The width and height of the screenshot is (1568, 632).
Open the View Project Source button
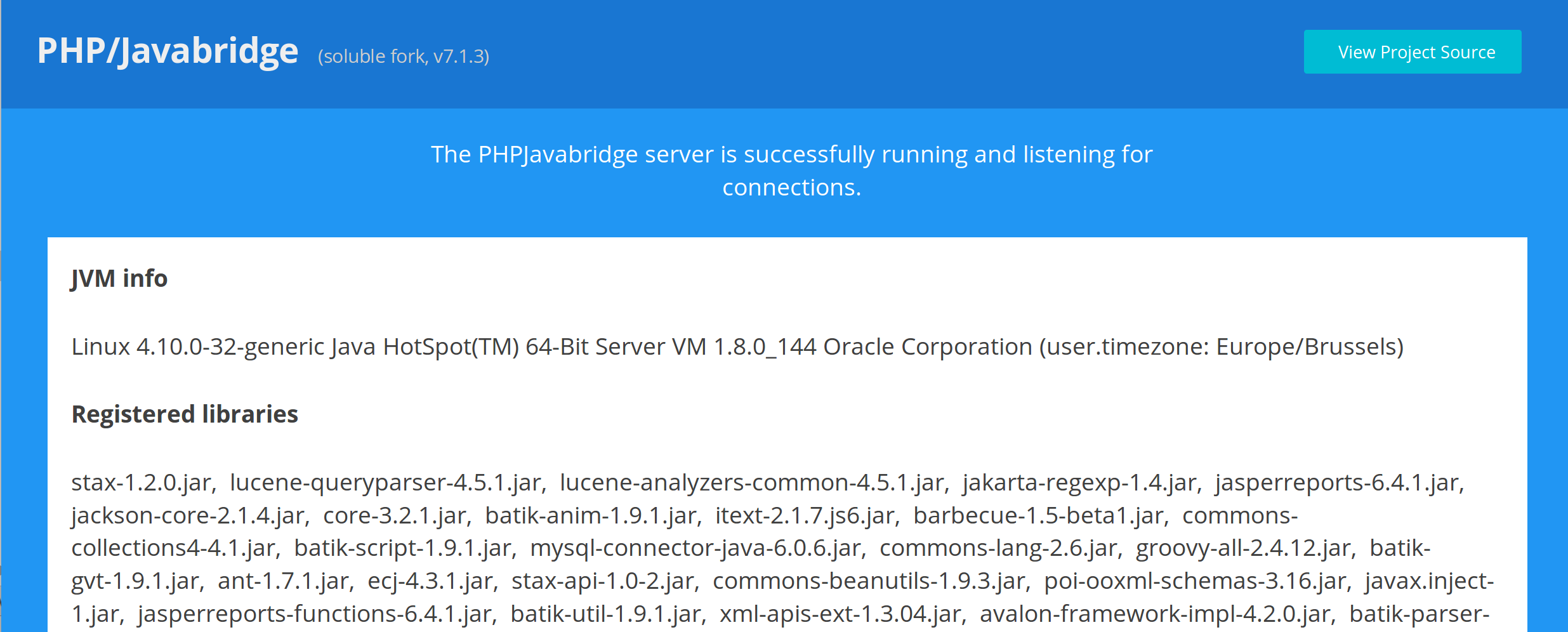1413,51
